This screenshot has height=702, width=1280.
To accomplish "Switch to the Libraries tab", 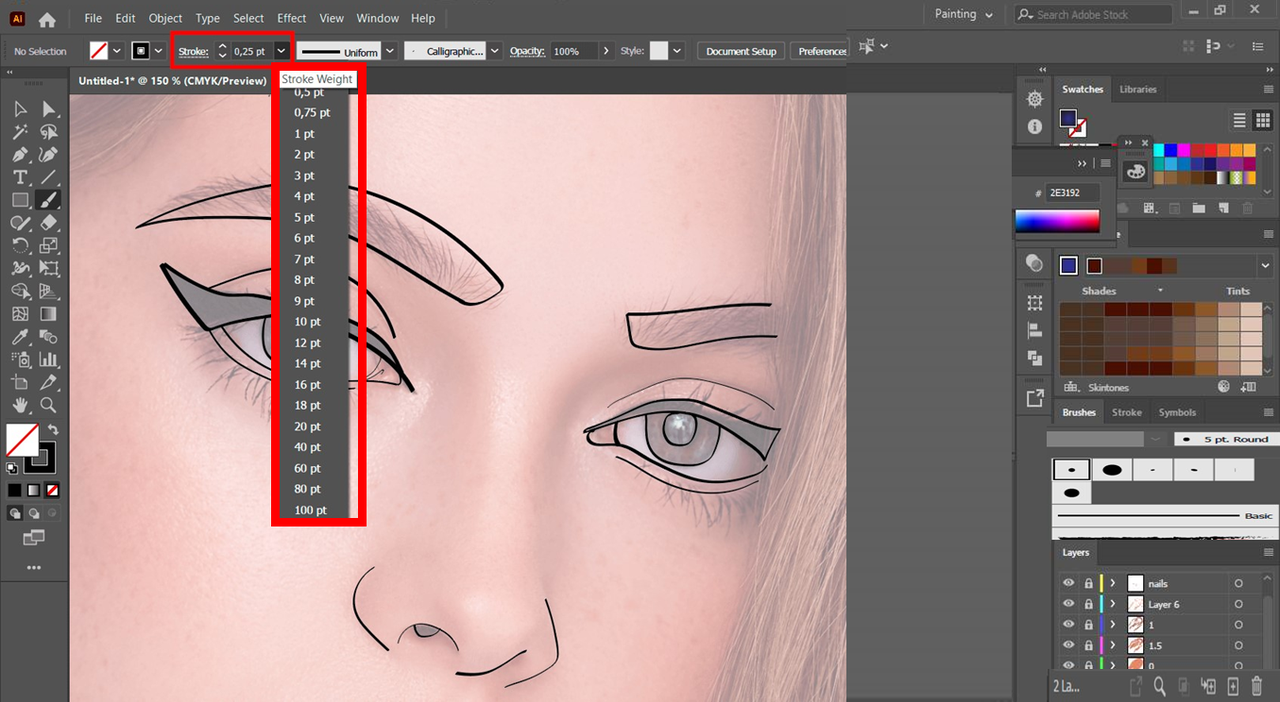I will tap(1138, 89).
